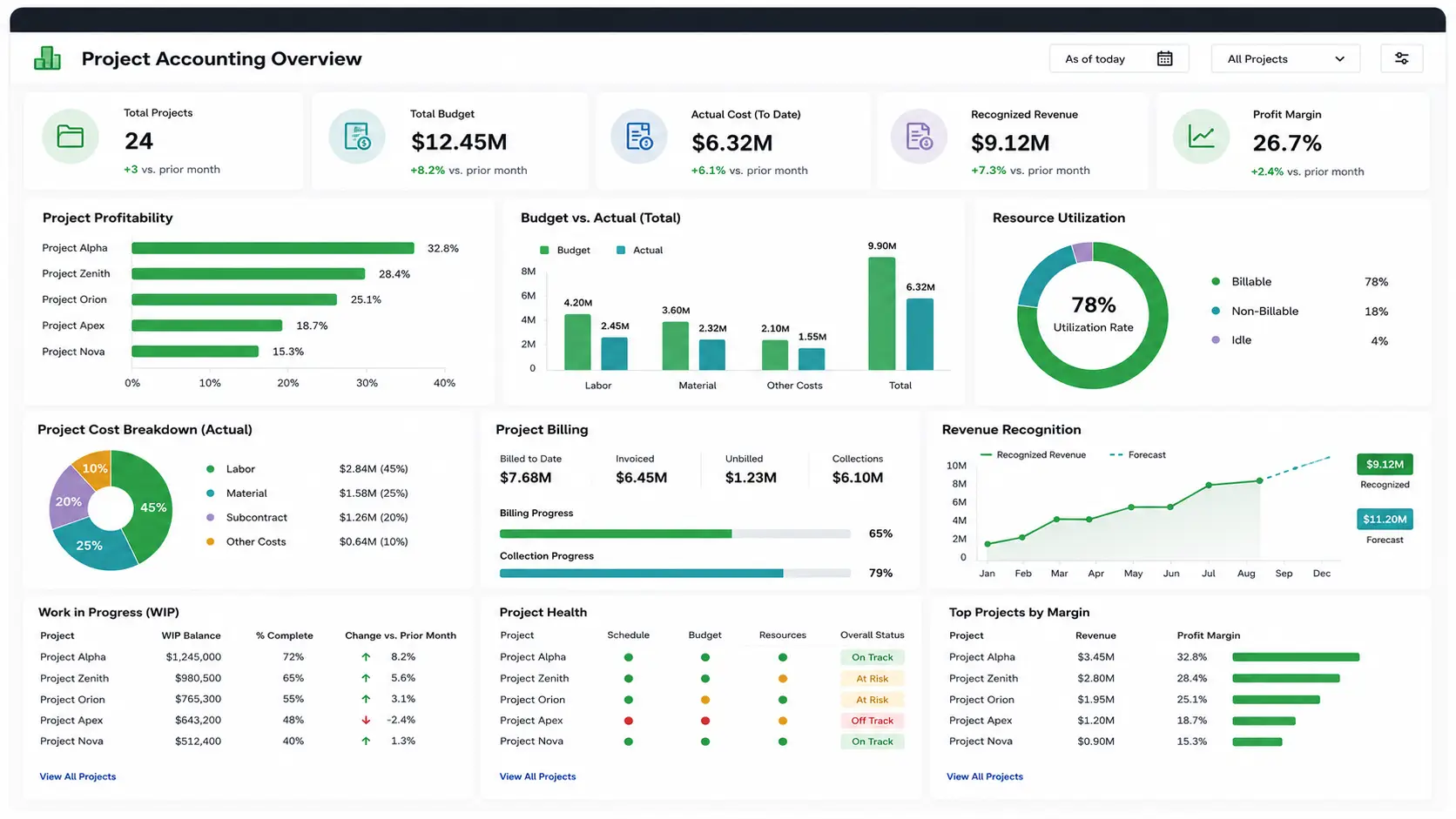Click Project Alpha green Schedule status dot
This screenshot has width=1456, height=819.
click(628, 657)
